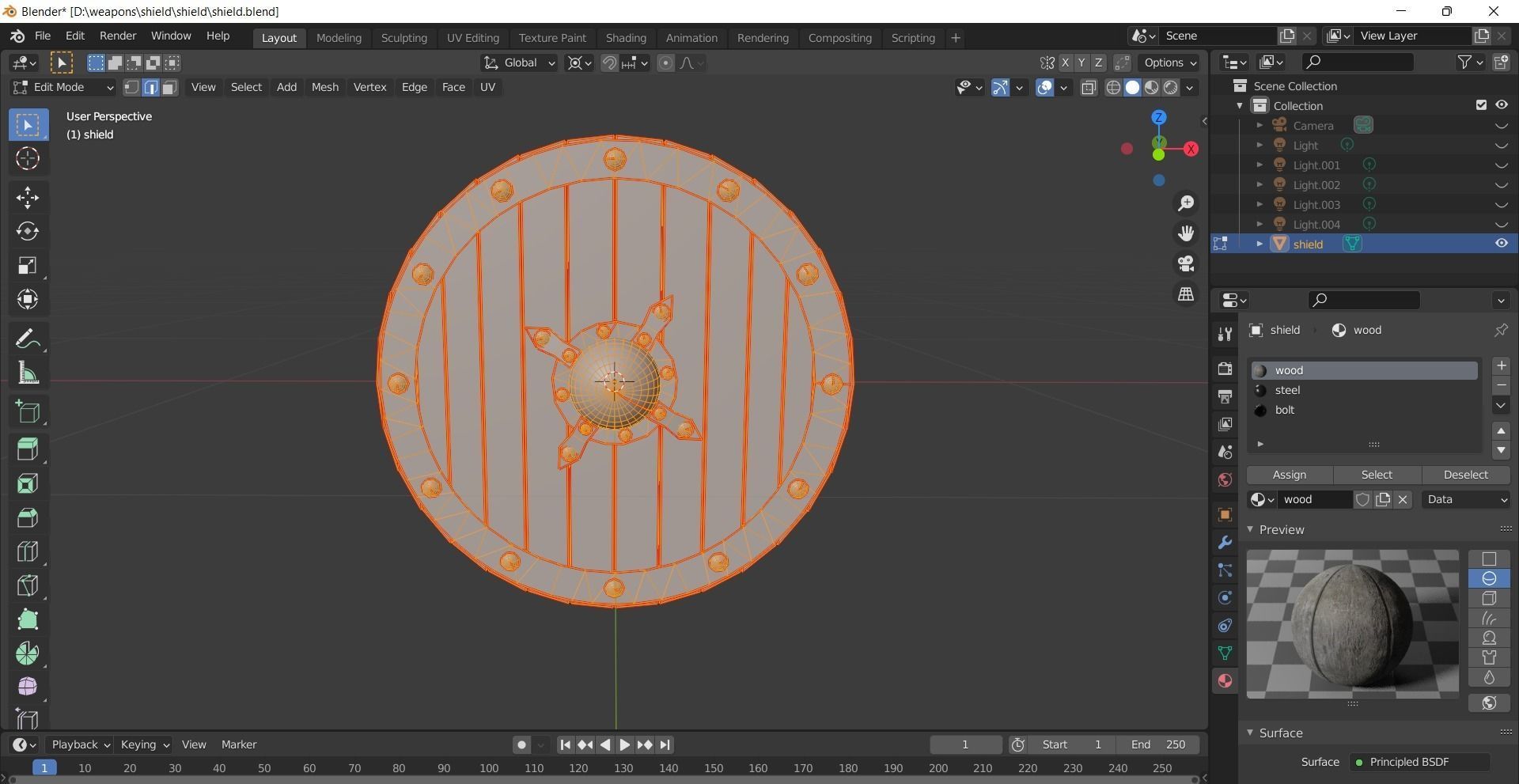Select the Smooth tool
Image resolution: width=1519 pixels, height=784 pixels.
point(28,687)
